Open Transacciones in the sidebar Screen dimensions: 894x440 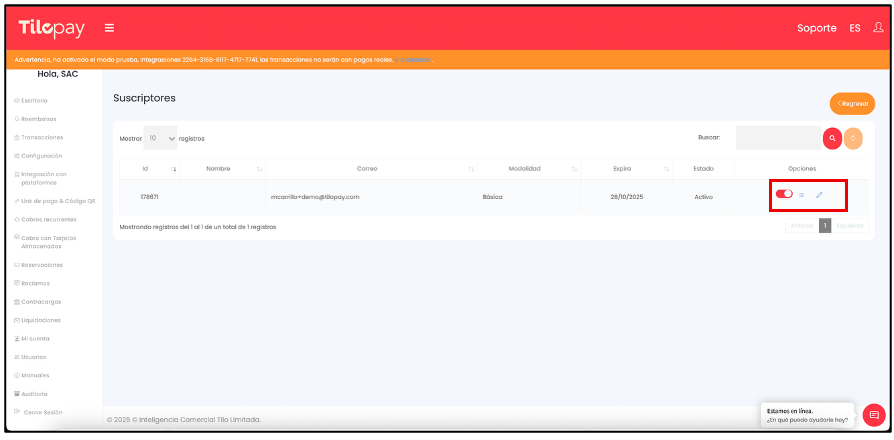coord(41,137)
